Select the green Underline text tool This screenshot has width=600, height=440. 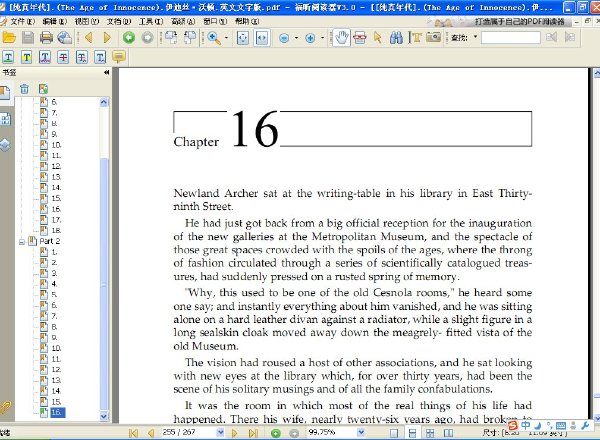pyautogui.click(x=8, y=57)
